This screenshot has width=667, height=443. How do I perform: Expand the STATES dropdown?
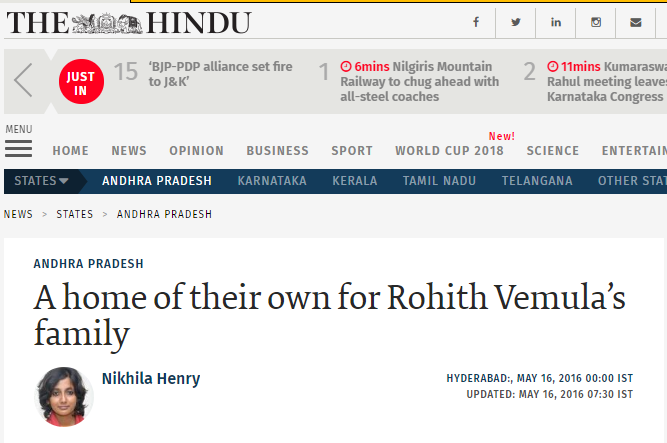point(41,181)
